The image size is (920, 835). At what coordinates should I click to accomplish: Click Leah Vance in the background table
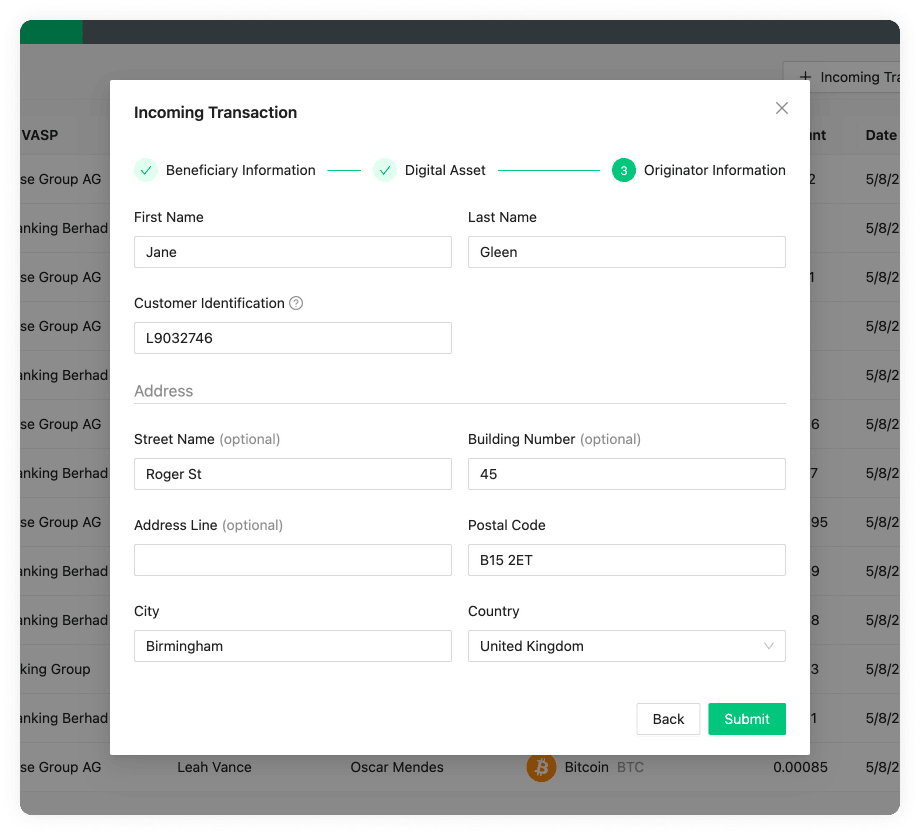pos(214,767)
